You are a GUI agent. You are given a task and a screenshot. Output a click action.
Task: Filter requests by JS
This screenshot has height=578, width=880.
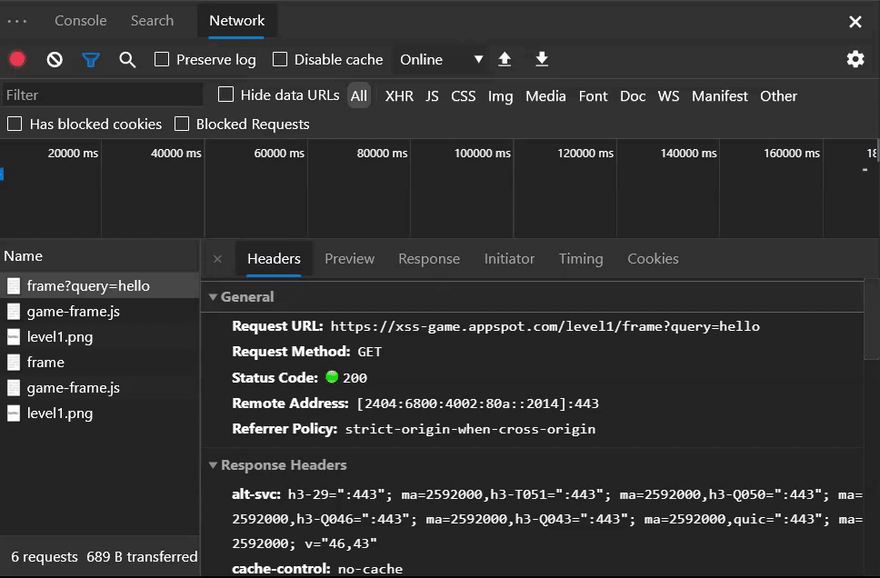[432, 97]
